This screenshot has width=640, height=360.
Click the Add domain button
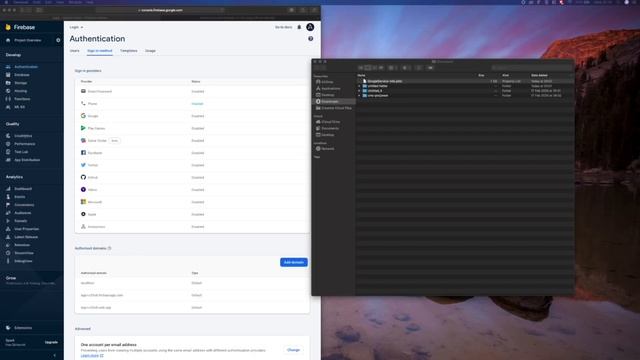294,262
